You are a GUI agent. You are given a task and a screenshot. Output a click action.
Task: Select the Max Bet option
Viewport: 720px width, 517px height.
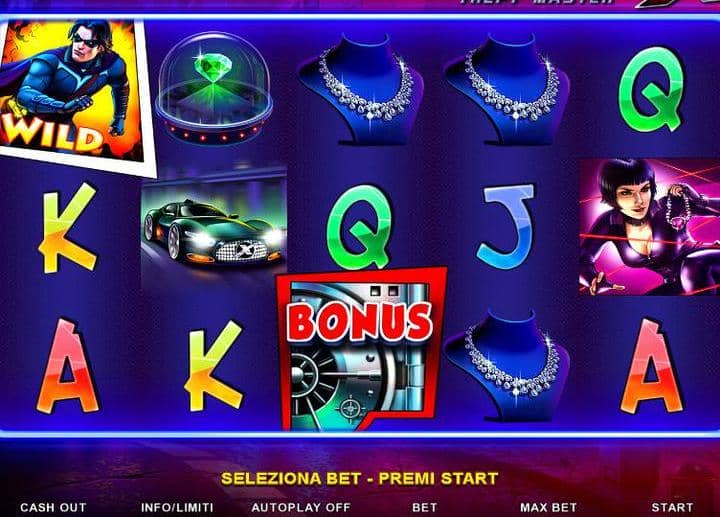(548, 507)
